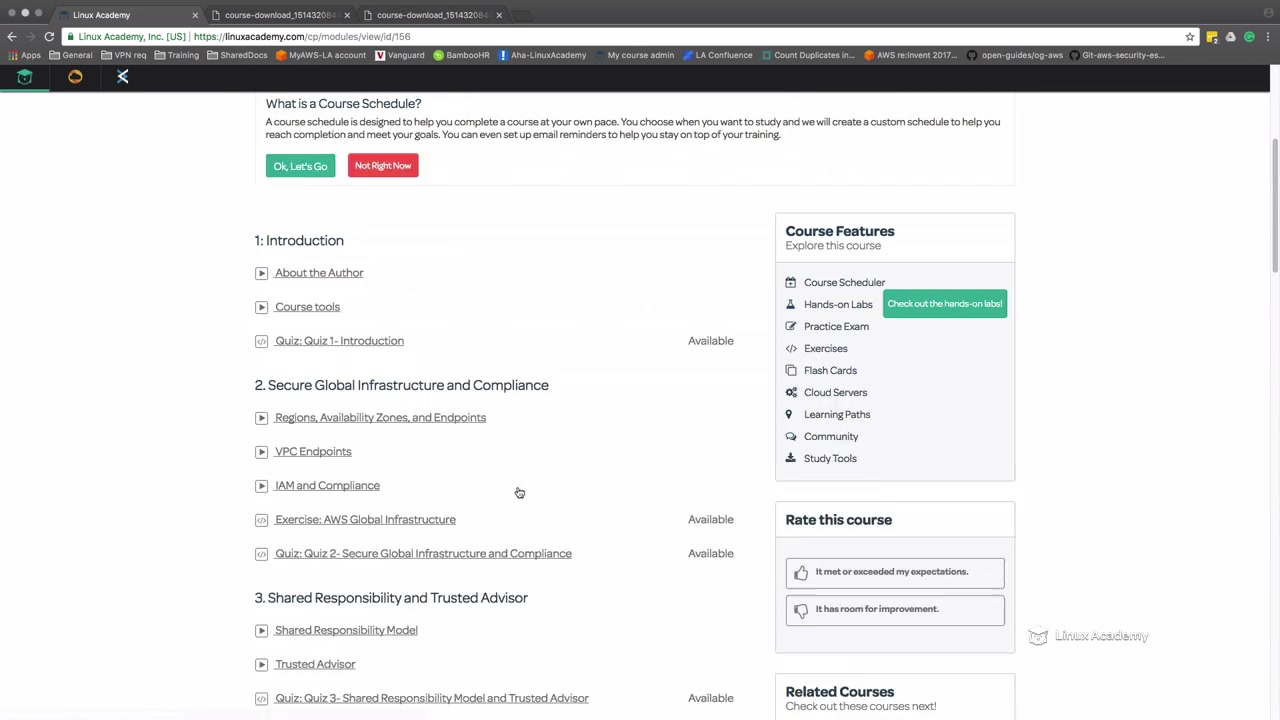Click the flask icon beside Hands-on Labs

[791, 305]
